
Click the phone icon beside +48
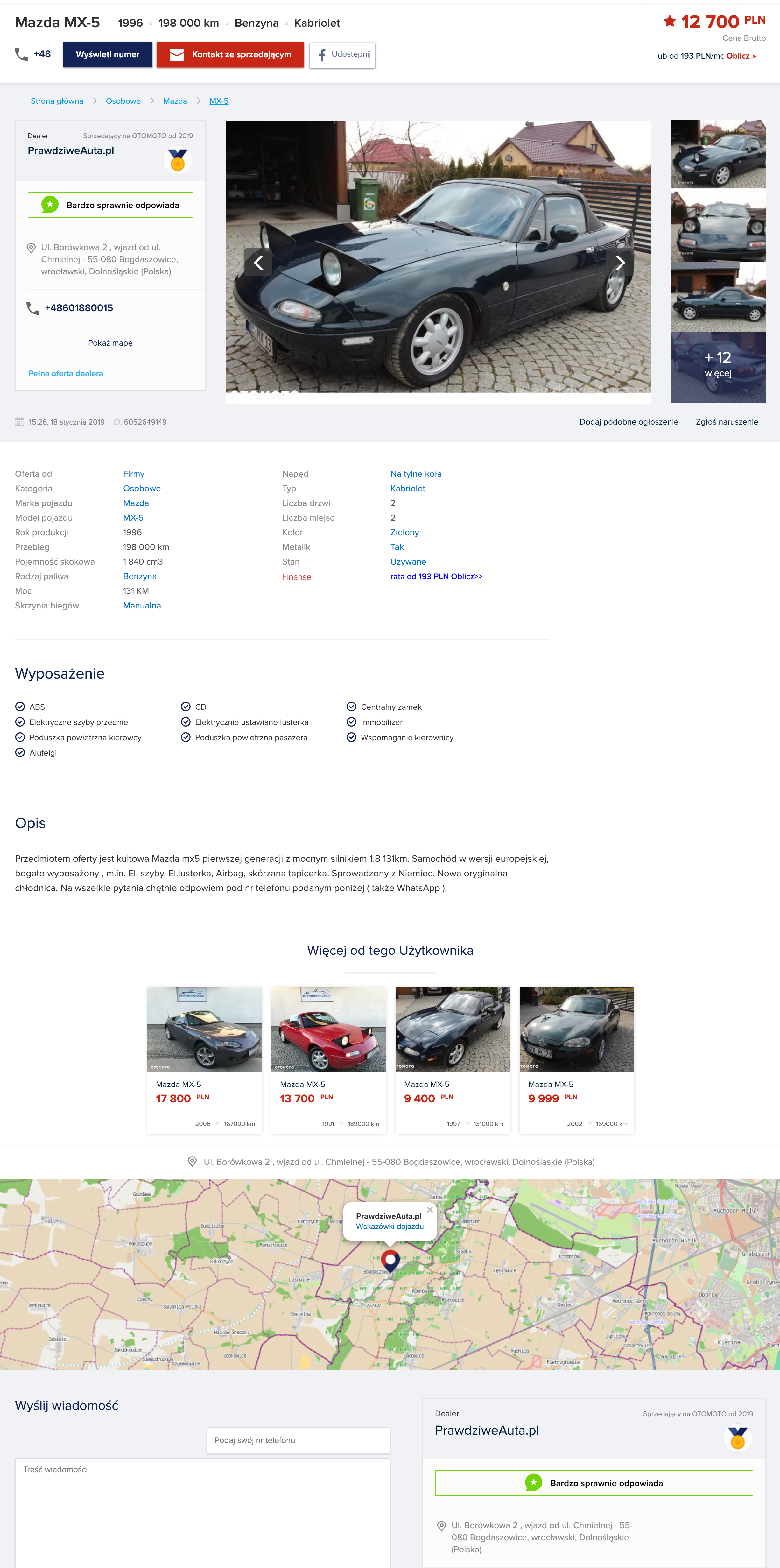pos(21,54)
